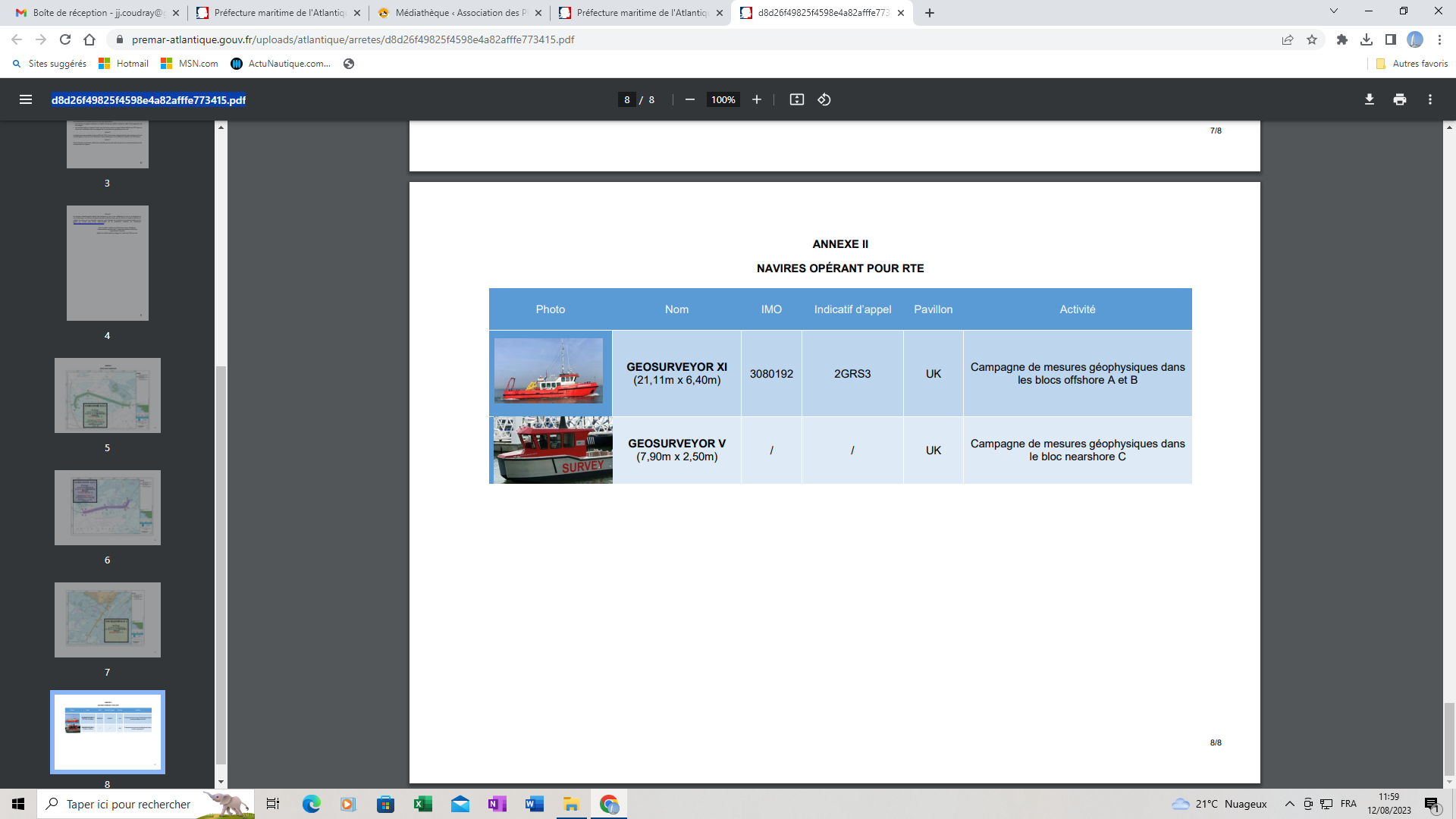Click GEOSURVEYOR XI vessel name
The height and width of the screenshot is (819, 1456).
click(676, 367)
